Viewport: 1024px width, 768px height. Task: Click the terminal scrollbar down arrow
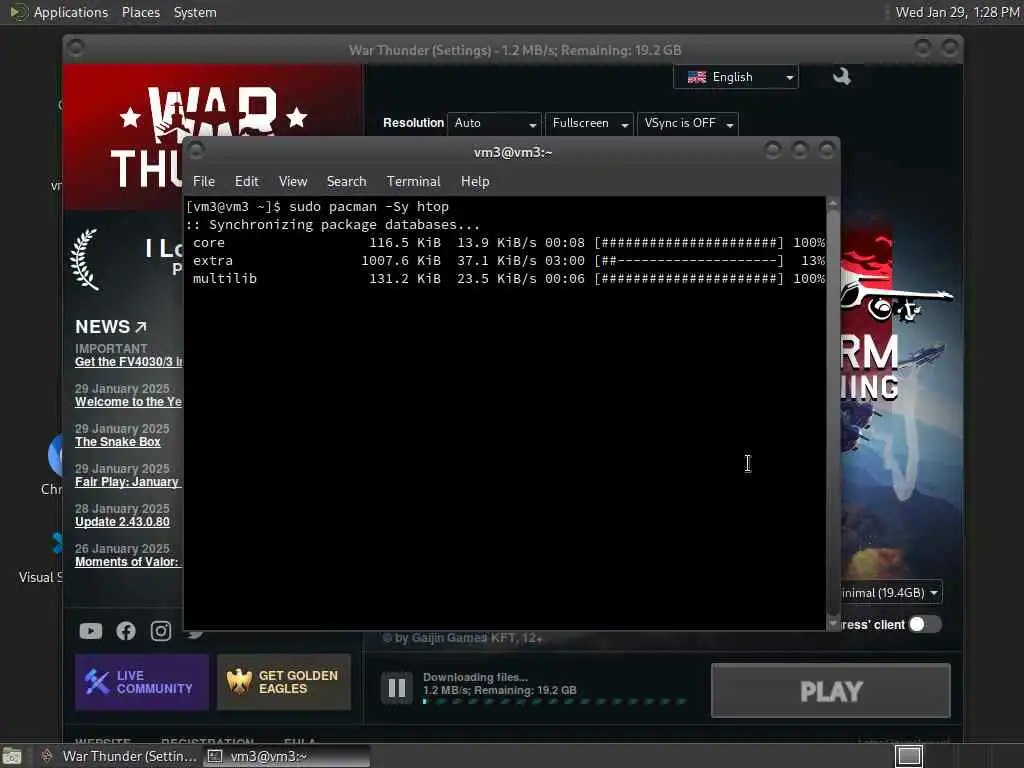833,624
